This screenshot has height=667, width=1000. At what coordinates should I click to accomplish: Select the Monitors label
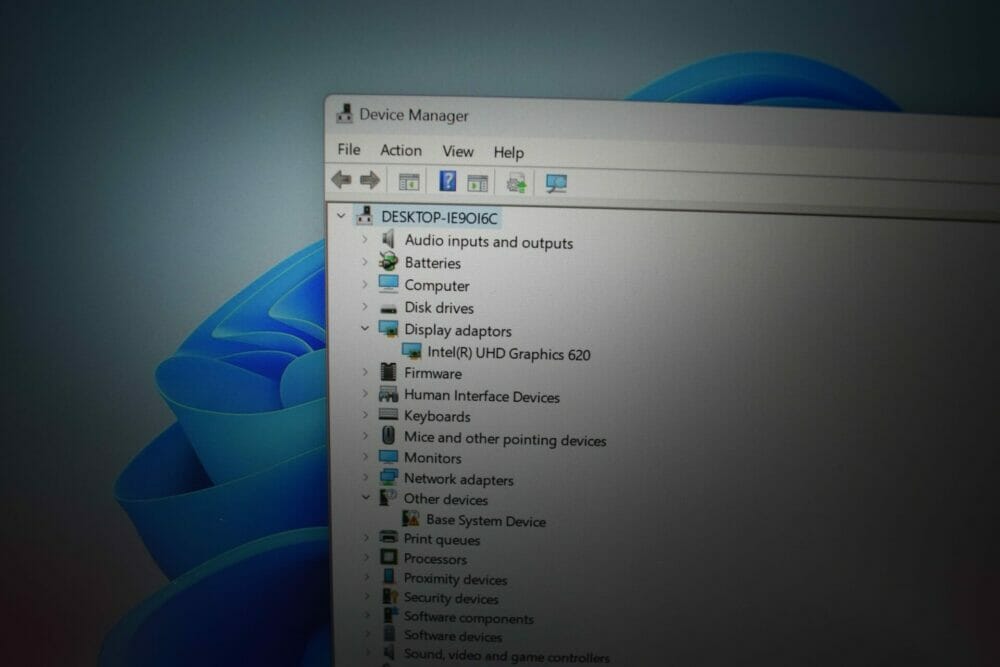pos(432,458)
